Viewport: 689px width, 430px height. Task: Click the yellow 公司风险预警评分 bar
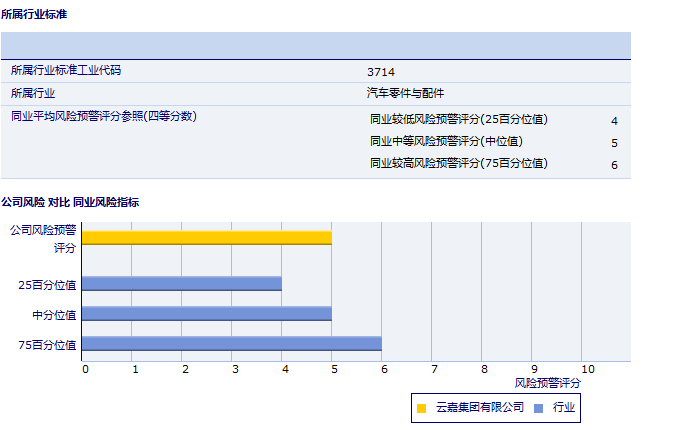pos(206,237)
